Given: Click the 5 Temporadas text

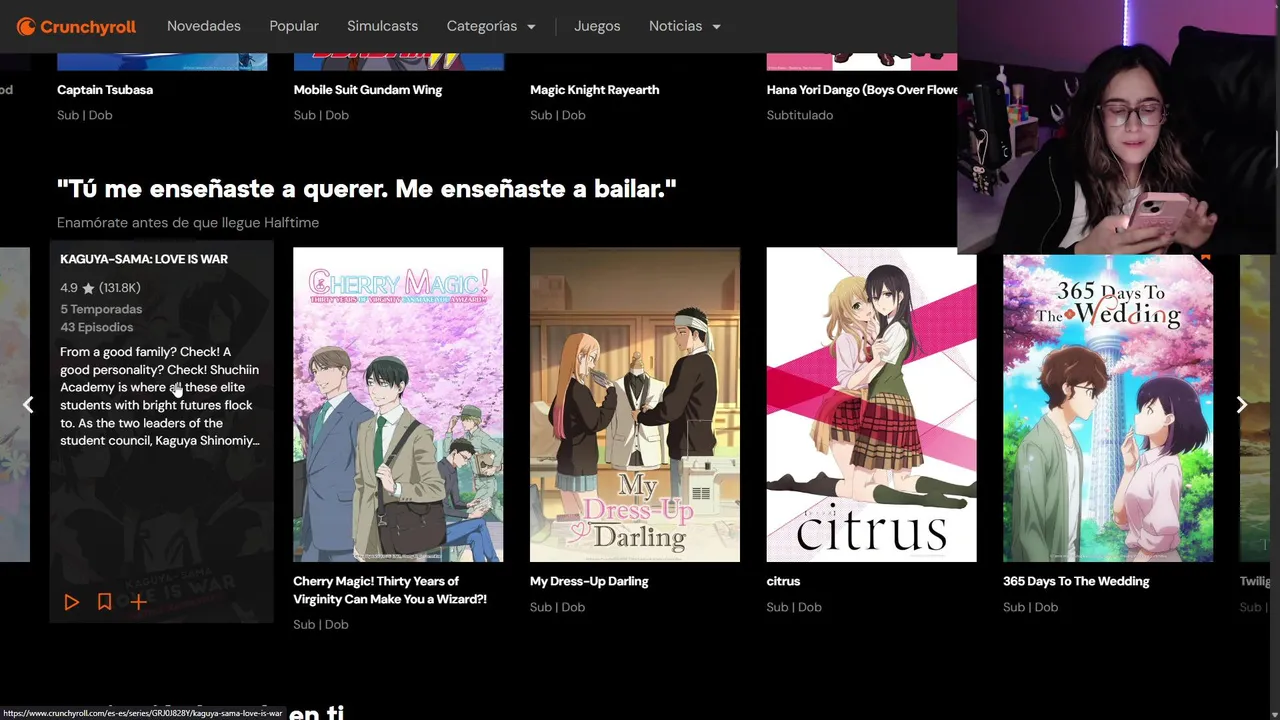Looking at the screenshot, I should coord(101,309).
